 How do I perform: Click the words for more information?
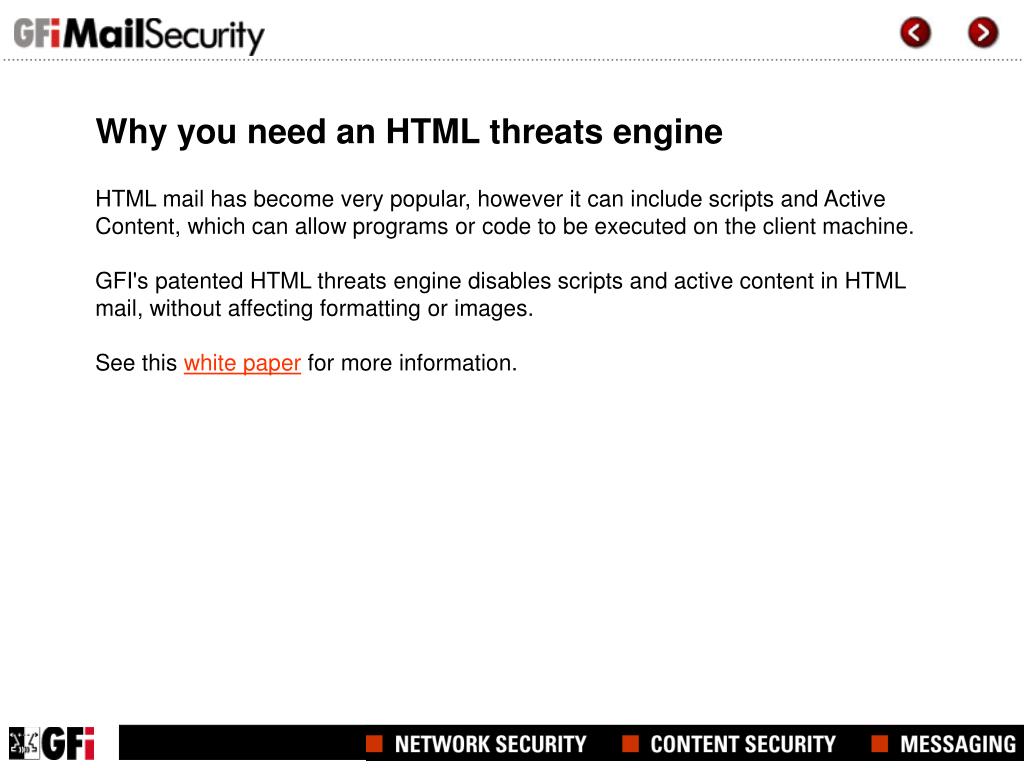tap(412, 362)
